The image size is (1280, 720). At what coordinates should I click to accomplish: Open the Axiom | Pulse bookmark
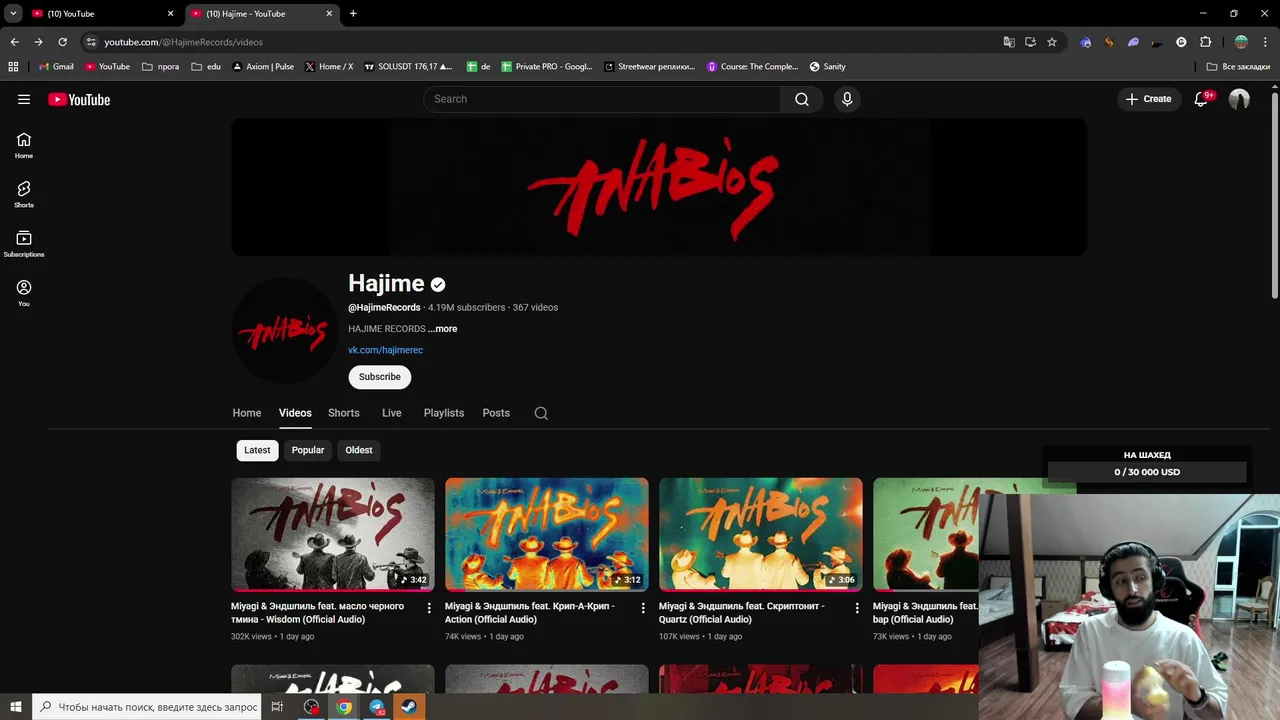coord(263,67)
